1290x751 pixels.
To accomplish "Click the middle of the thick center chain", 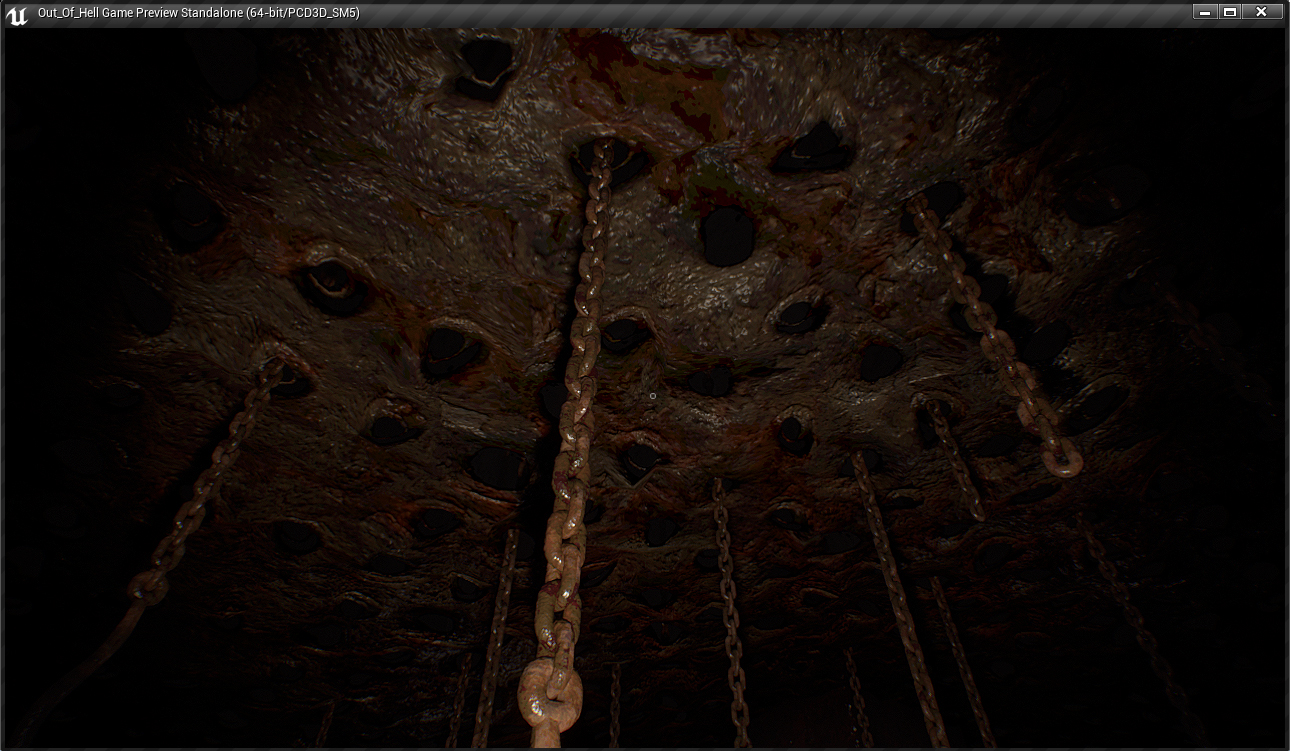I will tap(578, 400).
